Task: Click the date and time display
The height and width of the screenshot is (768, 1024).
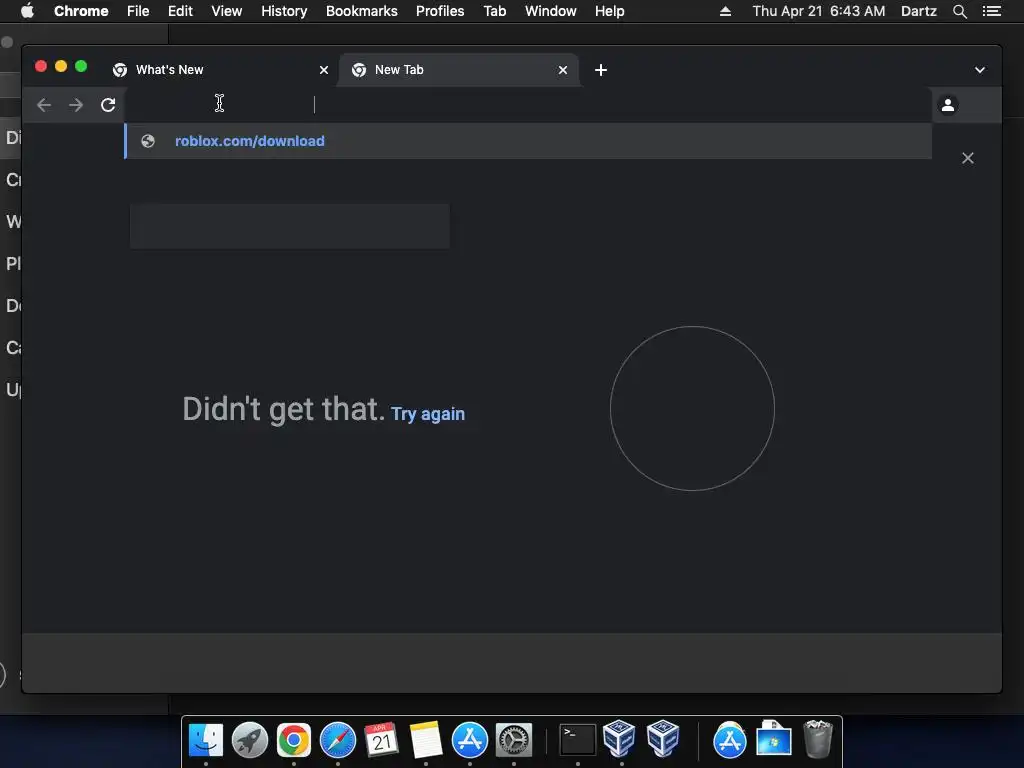Action: (818, 11)
